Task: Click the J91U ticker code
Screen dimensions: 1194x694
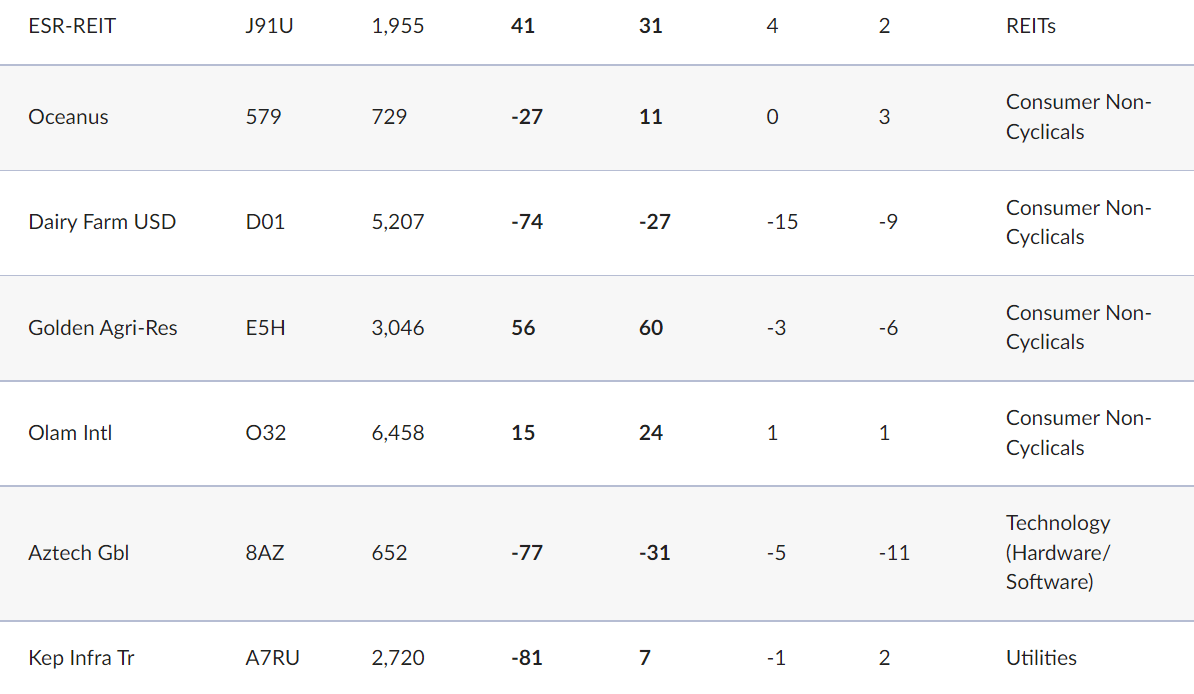Action: 269,26
